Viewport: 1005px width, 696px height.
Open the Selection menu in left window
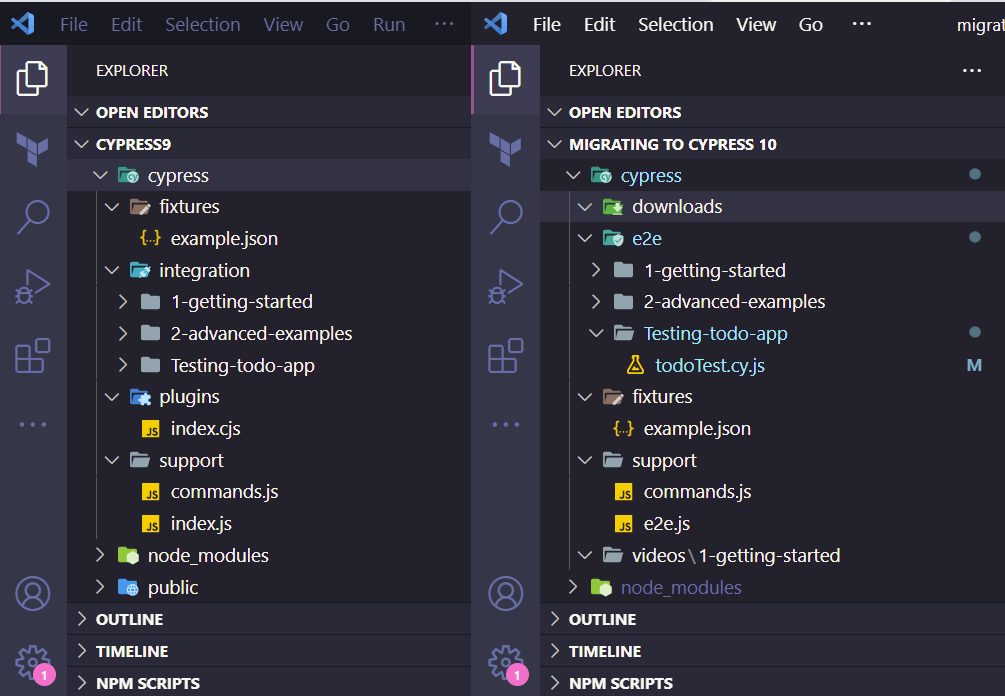tap(202, 25)
